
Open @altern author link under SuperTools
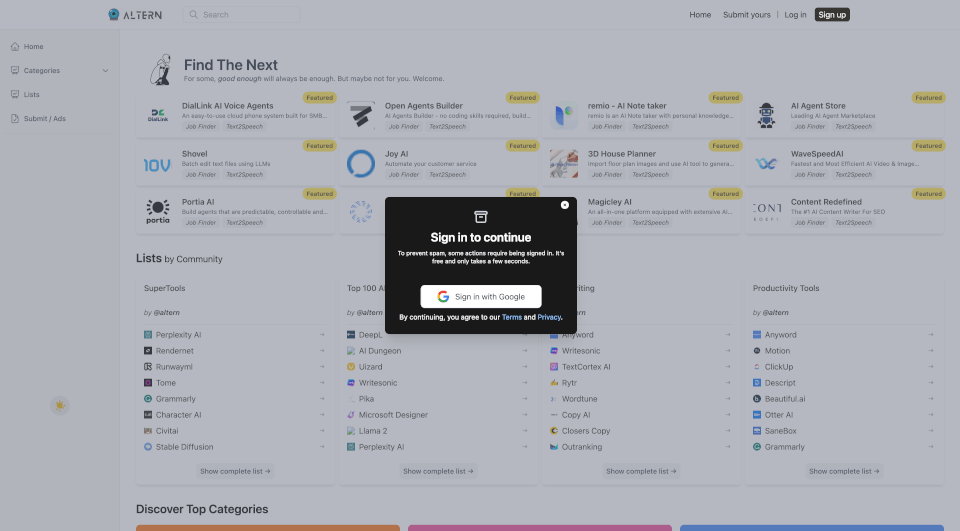point(166,312)
